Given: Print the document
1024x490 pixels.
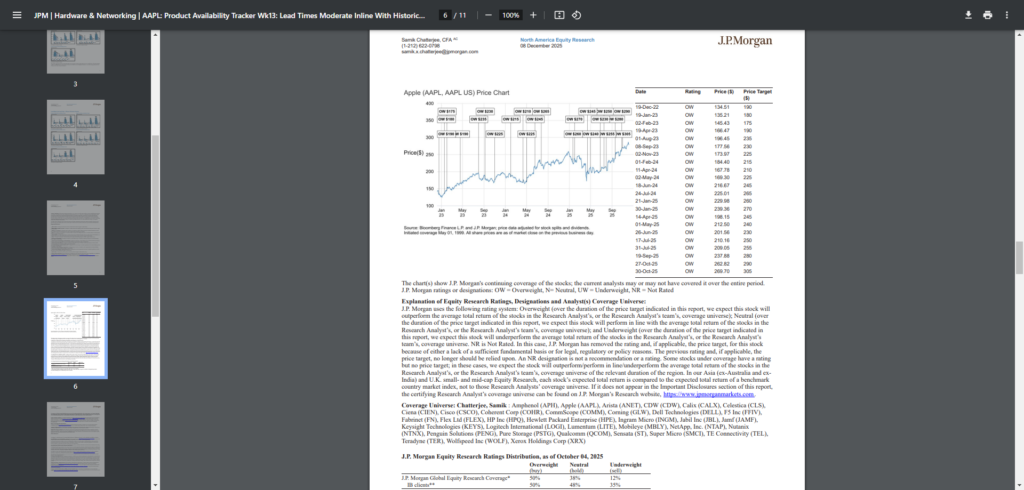Looking at the screenshot, I should pos(988,15).
